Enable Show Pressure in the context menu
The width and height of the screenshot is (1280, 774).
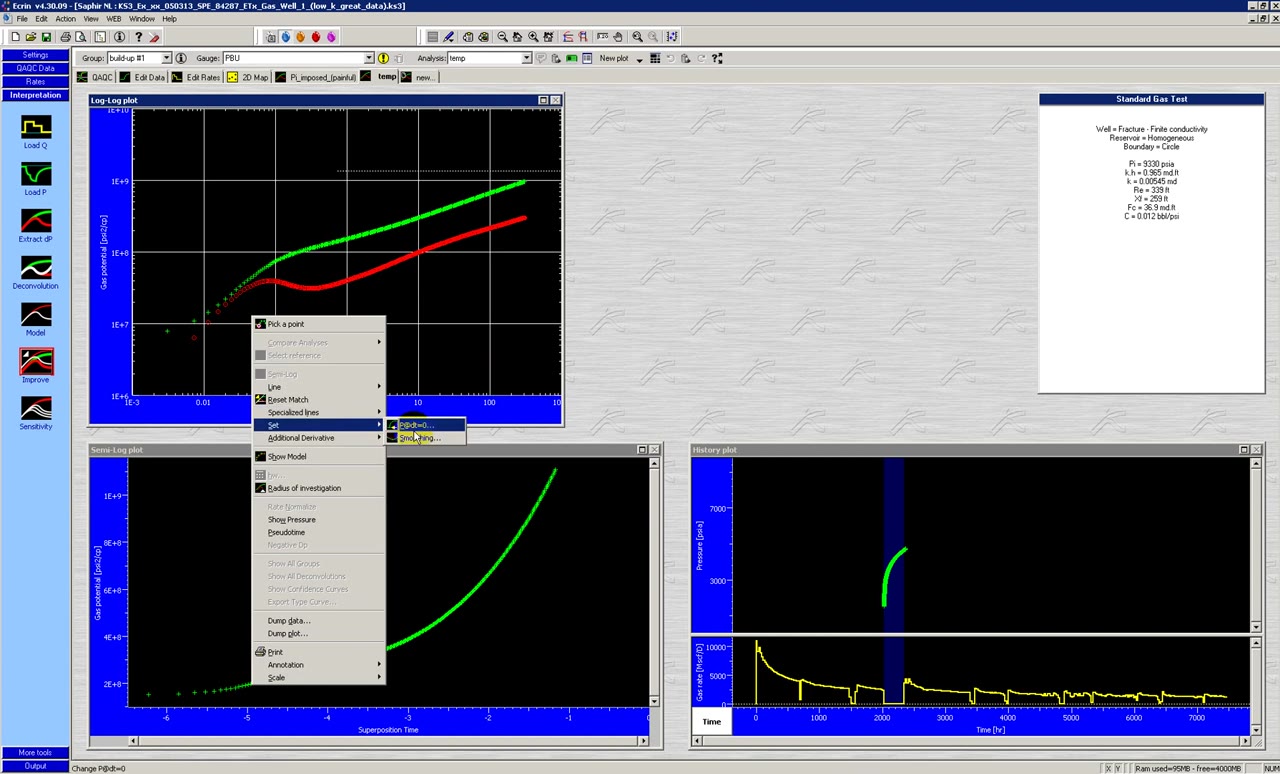point(291,519)
